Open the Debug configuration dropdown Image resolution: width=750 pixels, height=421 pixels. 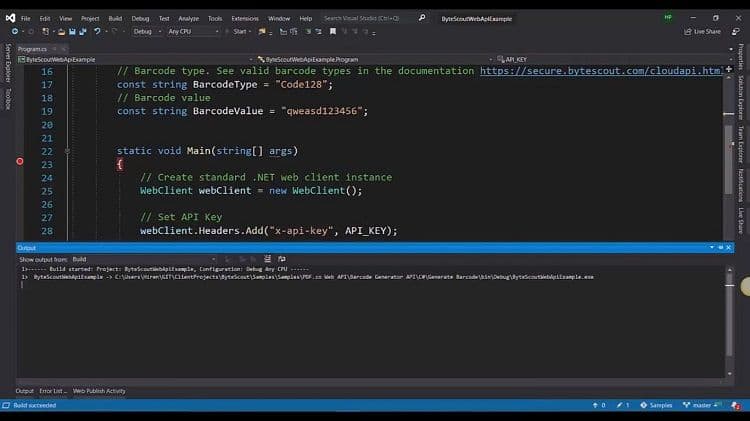[146, 31]
